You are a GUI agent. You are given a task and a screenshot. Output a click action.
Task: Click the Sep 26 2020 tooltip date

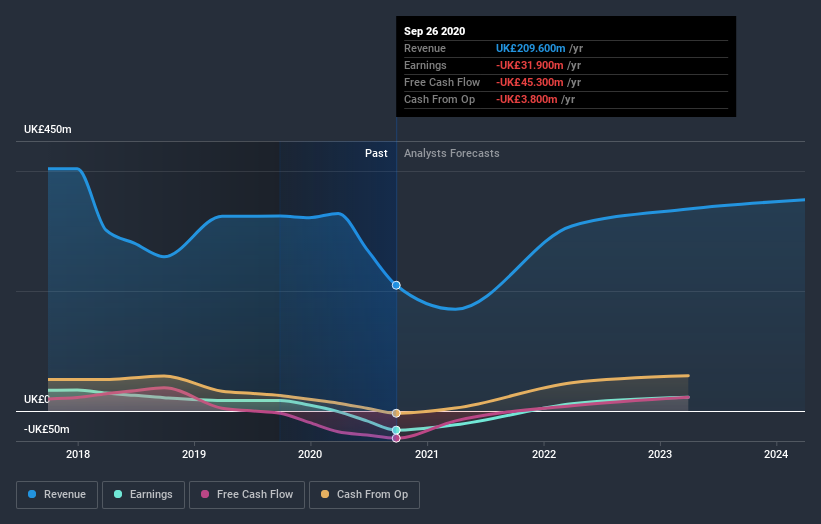coord(435,31)
